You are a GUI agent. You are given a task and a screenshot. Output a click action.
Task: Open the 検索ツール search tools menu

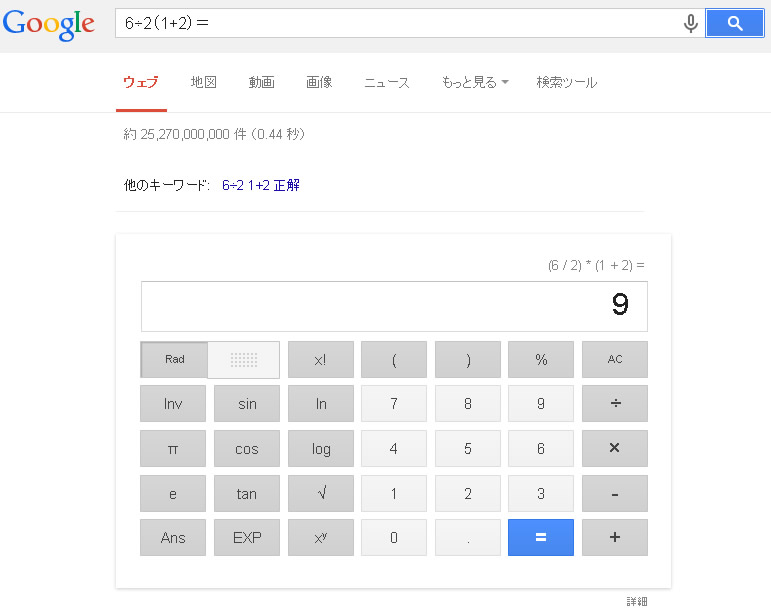coord(566,83)
